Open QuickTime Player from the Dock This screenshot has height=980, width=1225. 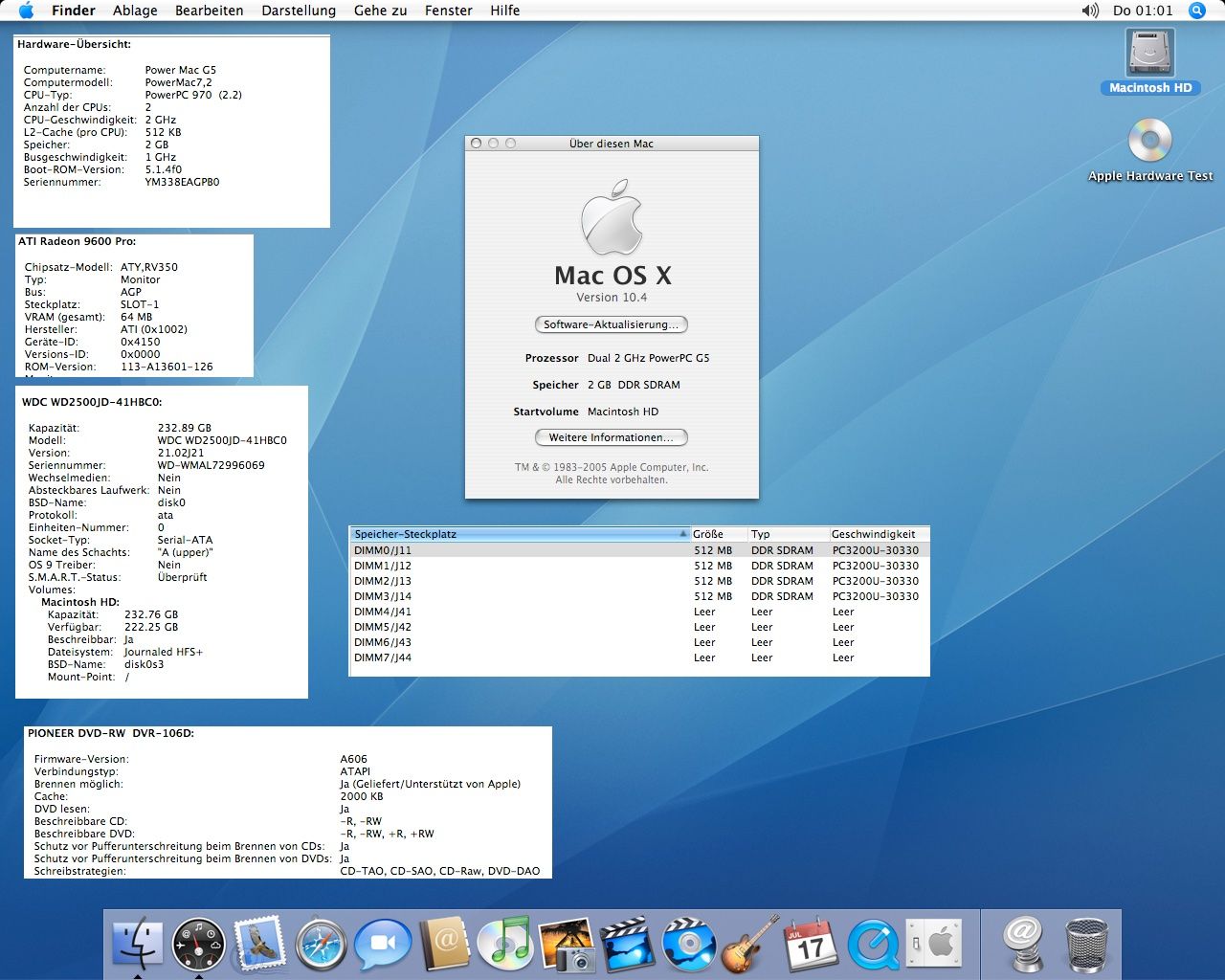pyautogui.click(x=873, y=944)
